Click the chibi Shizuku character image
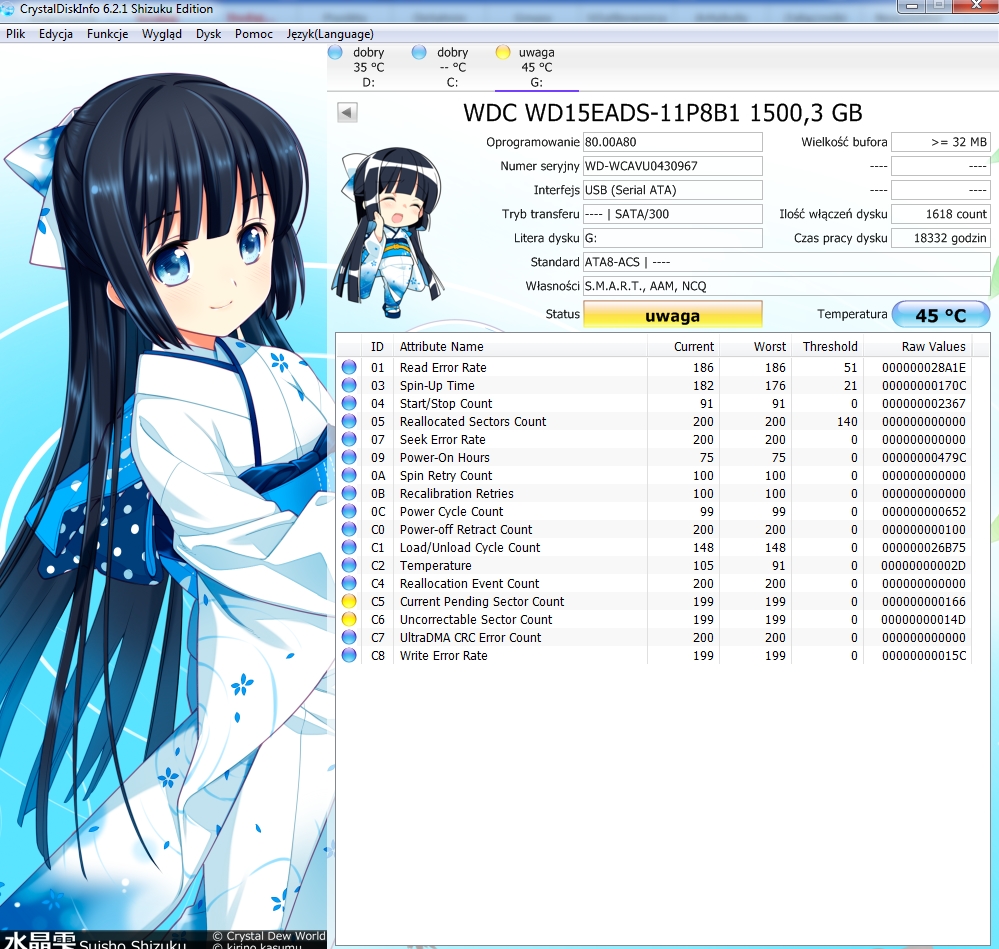 tap(389, 232)
